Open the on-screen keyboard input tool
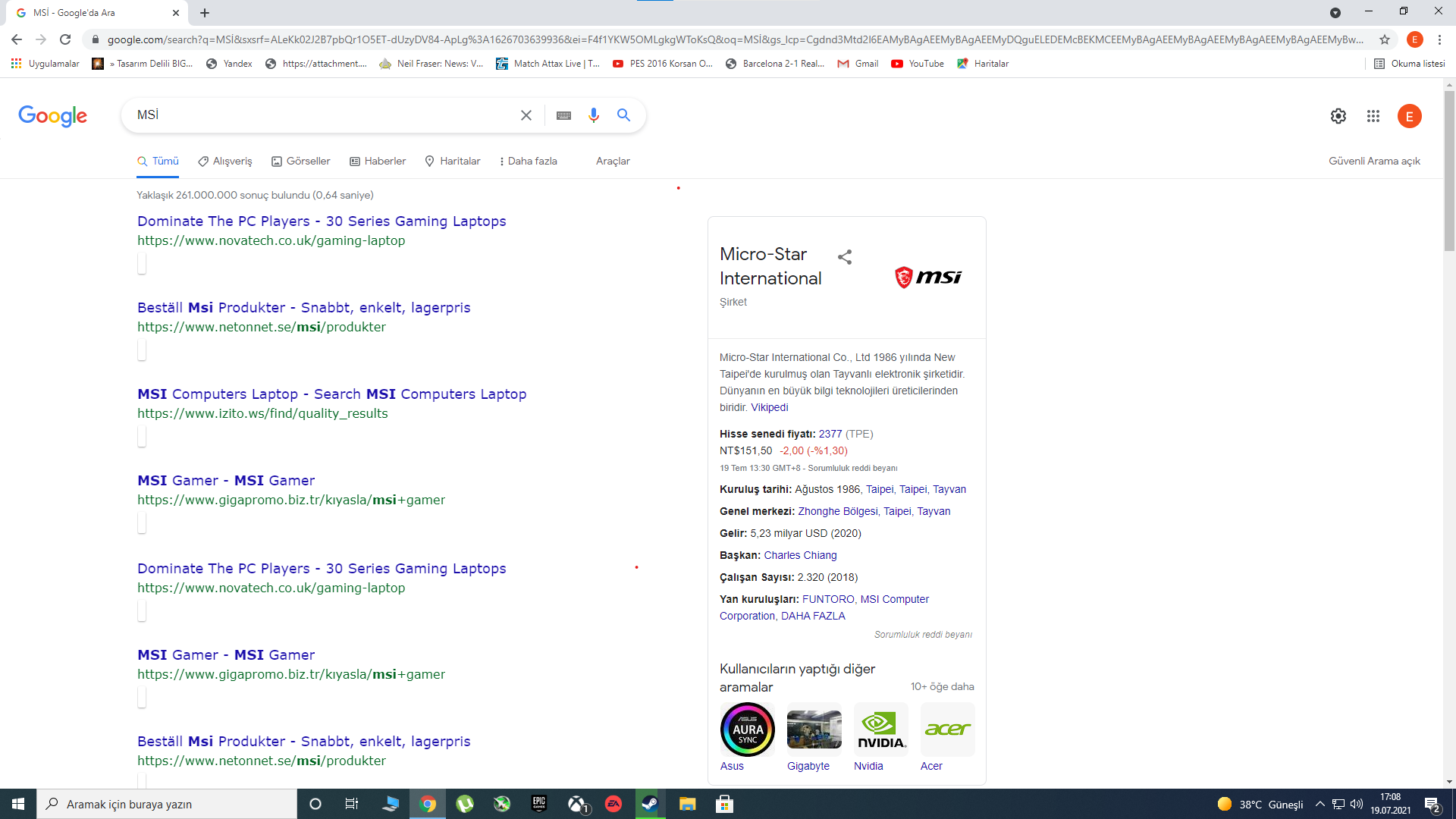Viewport: 1456px width, 819px height. [563, 115]
